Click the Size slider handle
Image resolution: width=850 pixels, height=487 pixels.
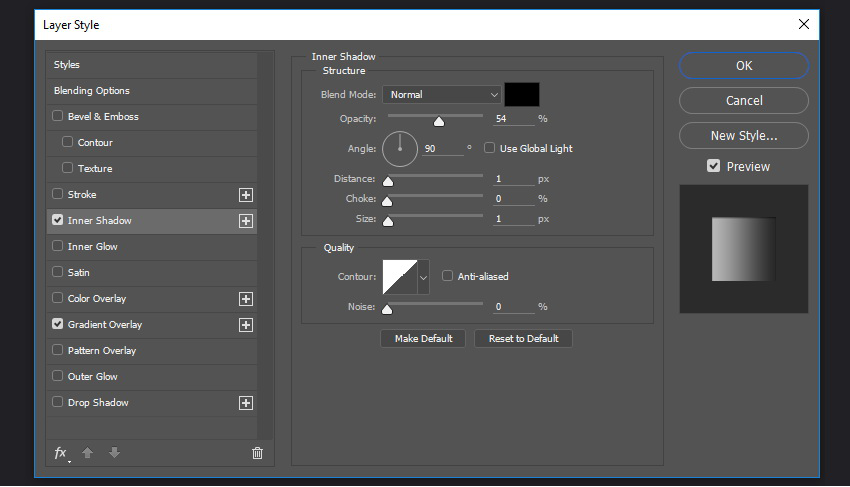pyautogui.click(x=388, y=221)
